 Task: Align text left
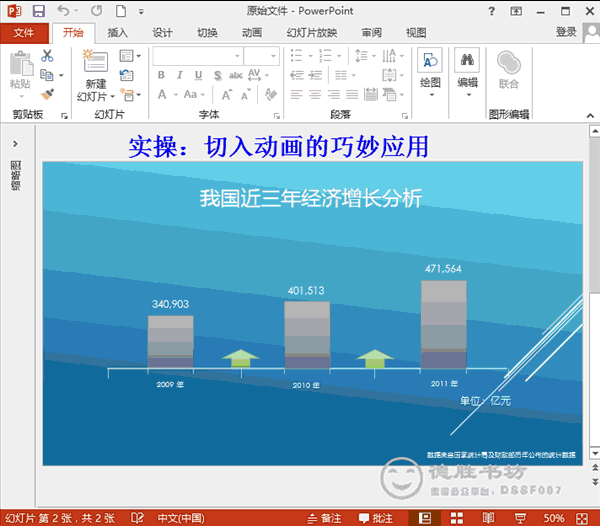297,94
